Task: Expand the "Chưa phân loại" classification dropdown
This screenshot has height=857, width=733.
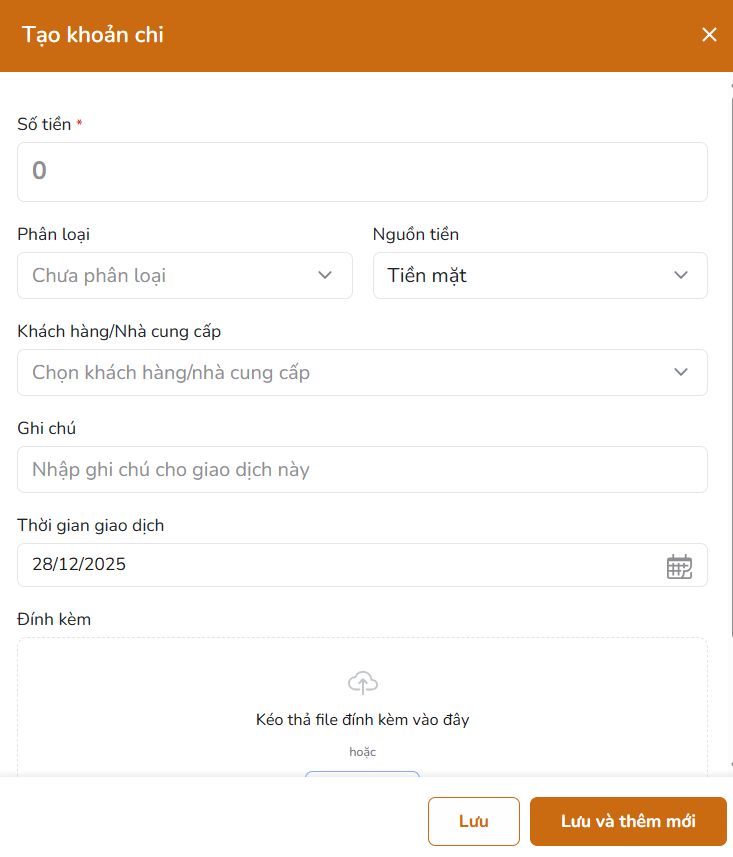Action: point(185,275)
